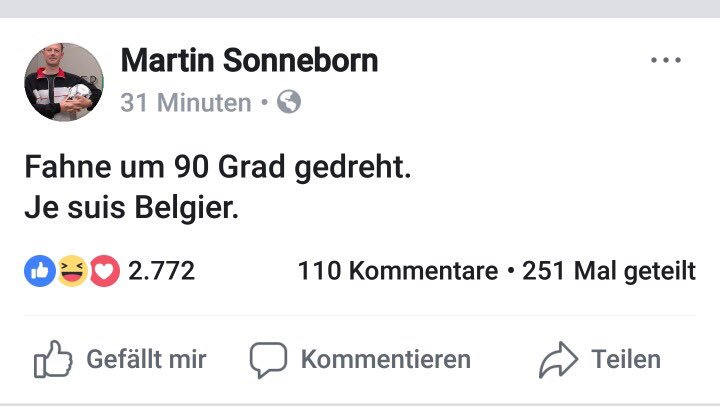The height and width of the screenshot is (406, 720).
Task: View the 2.772 reactions list
Action: 161,271
